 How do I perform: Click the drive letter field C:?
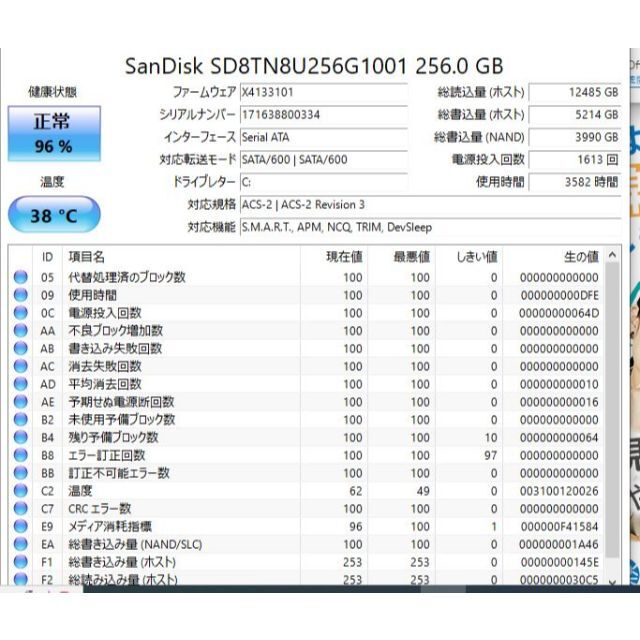(x=324, y=182)
